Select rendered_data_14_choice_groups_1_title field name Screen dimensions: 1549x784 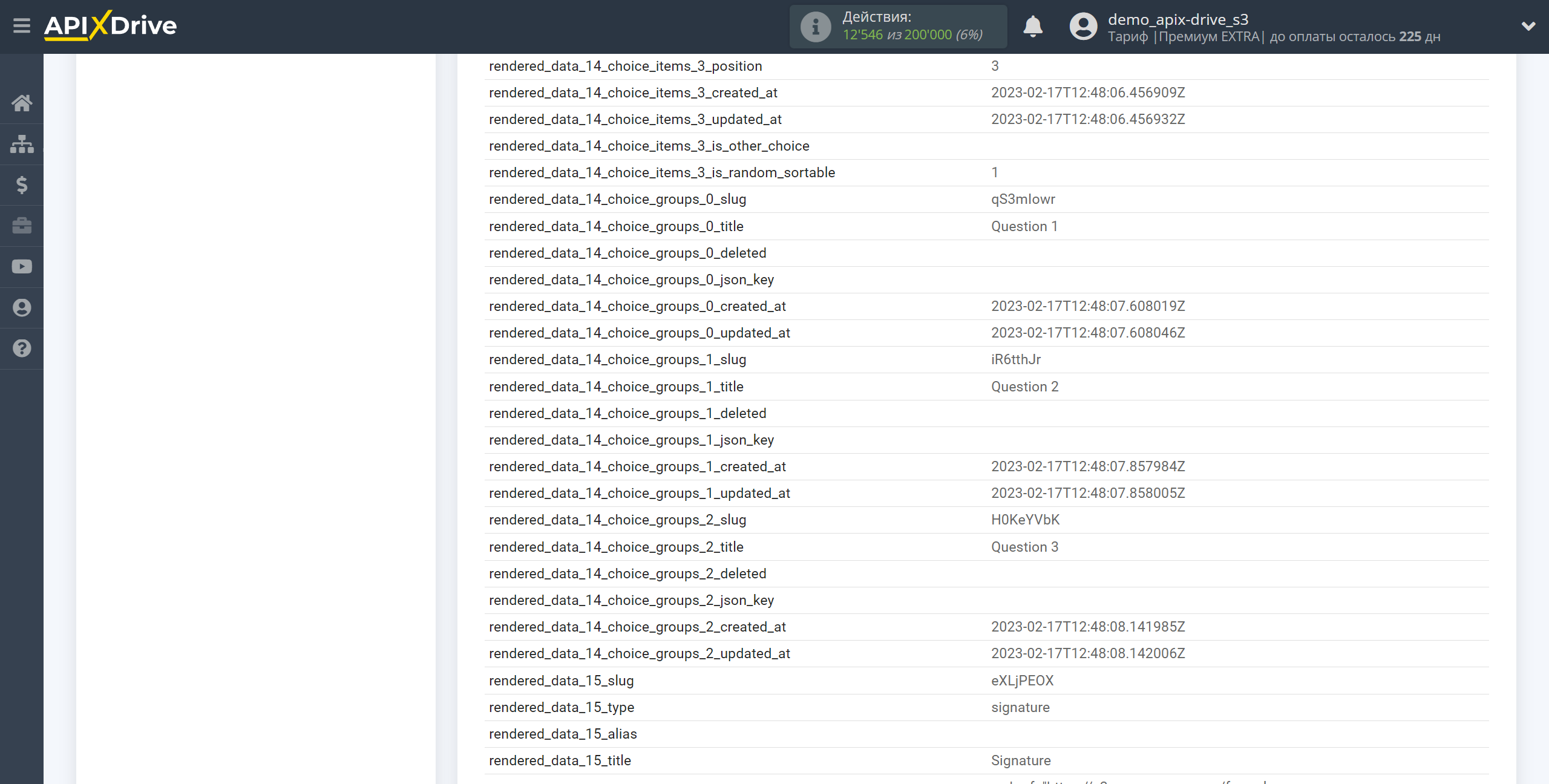coord(616,387)
